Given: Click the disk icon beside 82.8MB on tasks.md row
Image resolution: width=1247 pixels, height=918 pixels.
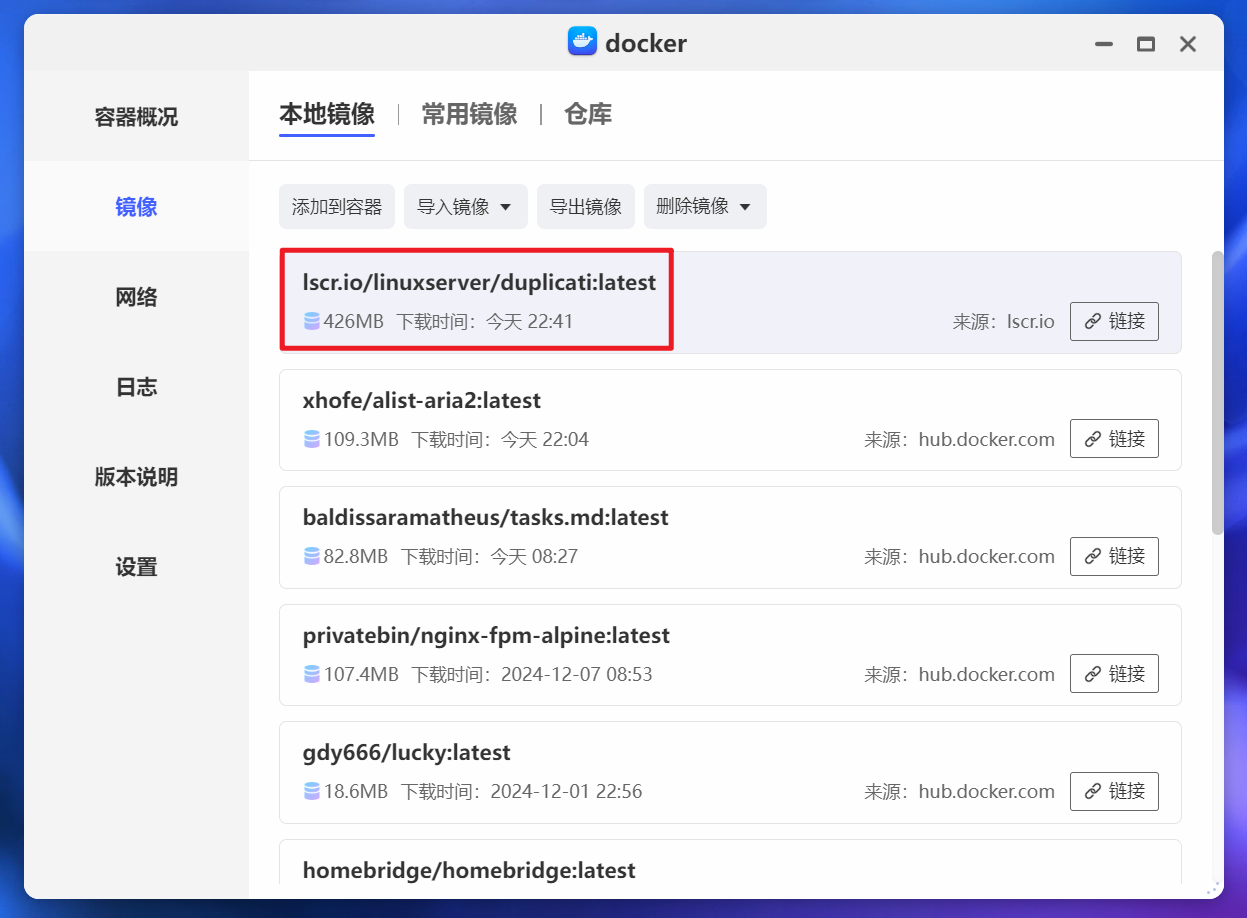Looking at the screenshot, I should pyautogui.click(x=311, y=556).
